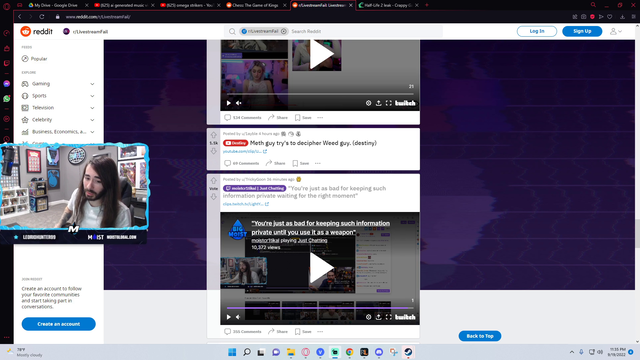The width and height of the screenshot is (640, 360).
Task: Click share icon in top Twitch player
Action: [378, 103]
